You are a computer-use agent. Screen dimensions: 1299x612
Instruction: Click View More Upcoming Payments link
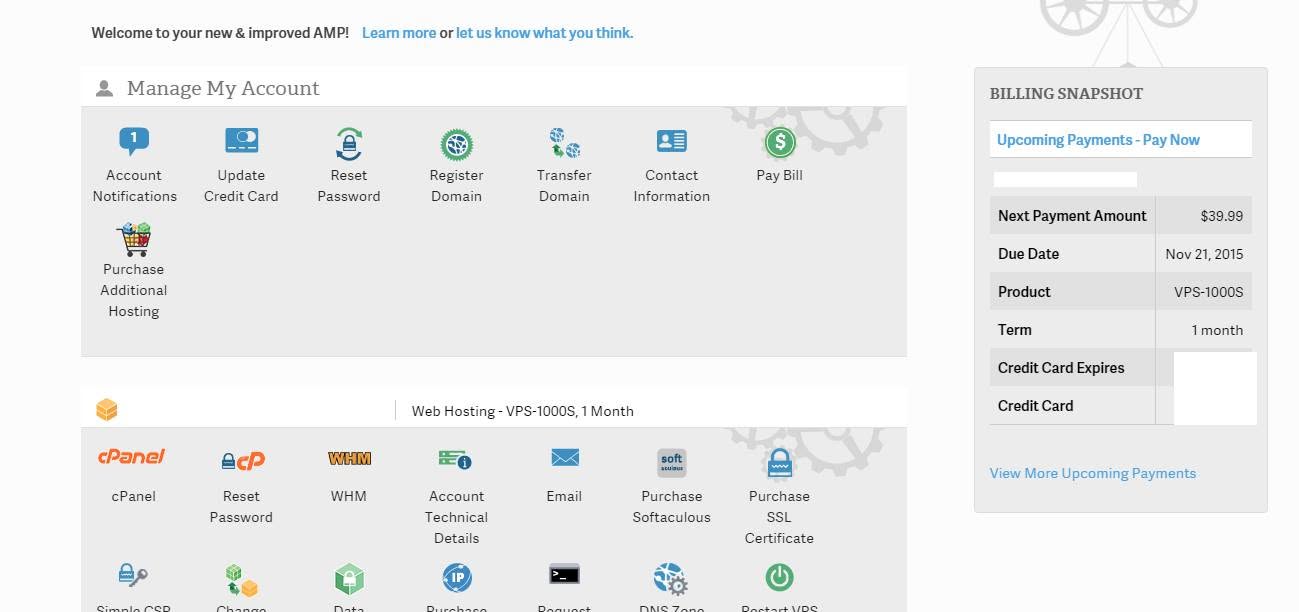pos(1093,473)
